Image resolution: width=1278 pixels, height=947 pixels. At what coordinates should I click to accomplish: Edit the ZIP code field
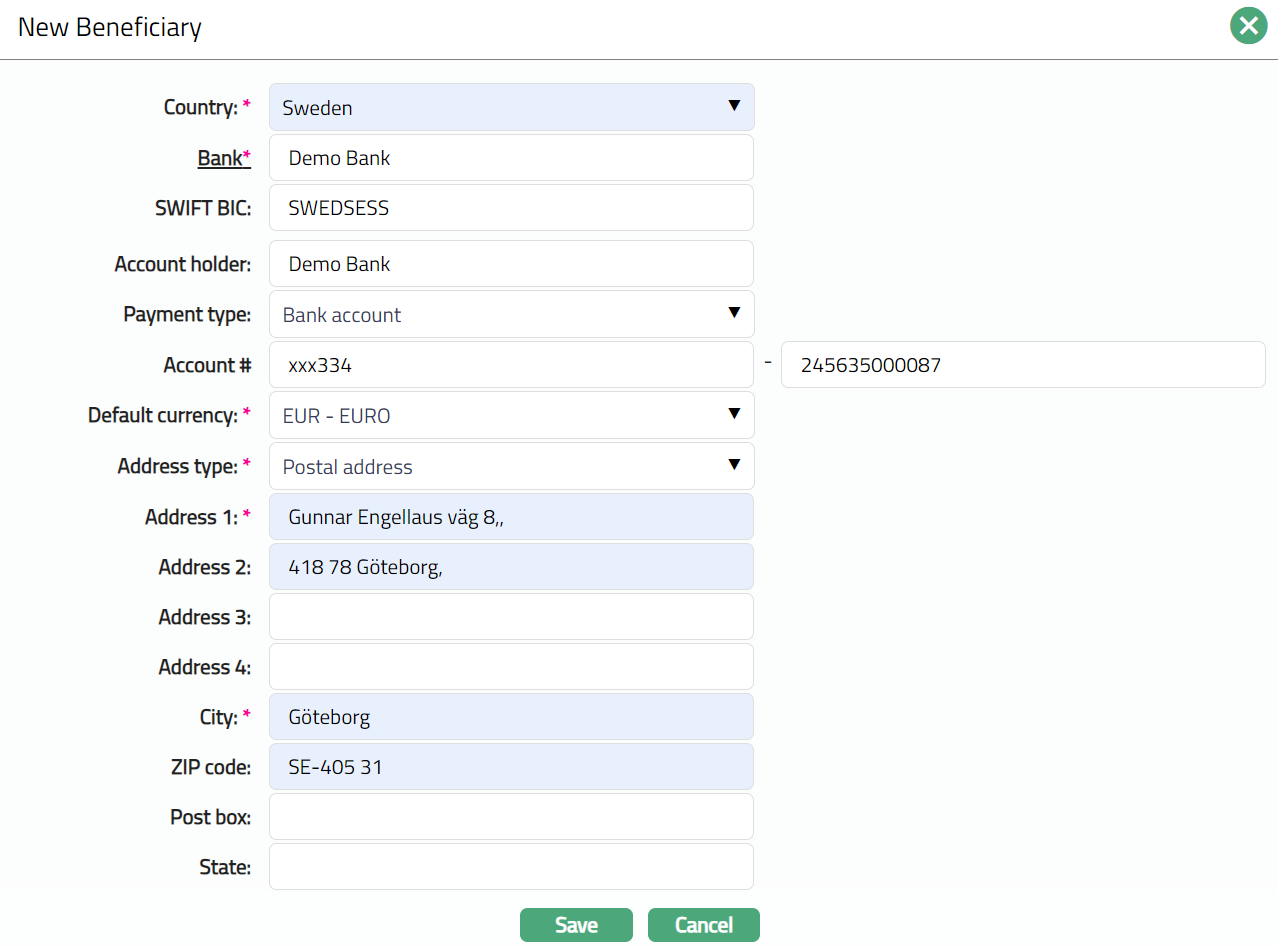(511, 767)
